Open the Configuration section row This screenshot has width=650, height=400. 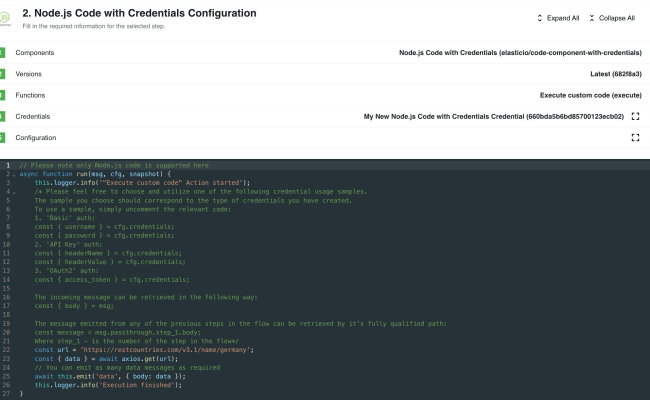pyautogui.click(x=325, y=138)
